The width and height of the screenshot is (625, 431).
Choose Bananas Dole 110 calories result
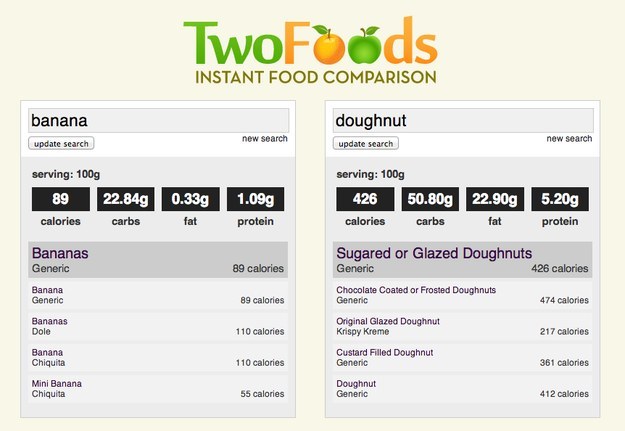pyautogui.click(x=158, y=326)
